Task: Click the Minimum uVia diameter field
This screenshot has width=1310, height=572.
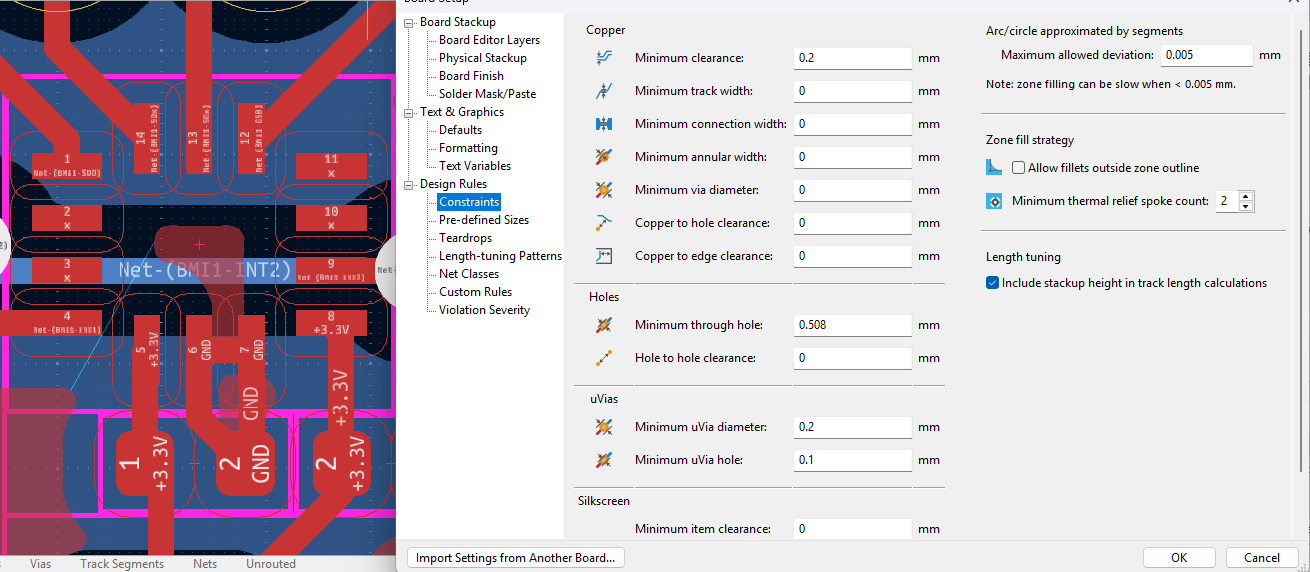Action: click(x=853, y=427)
